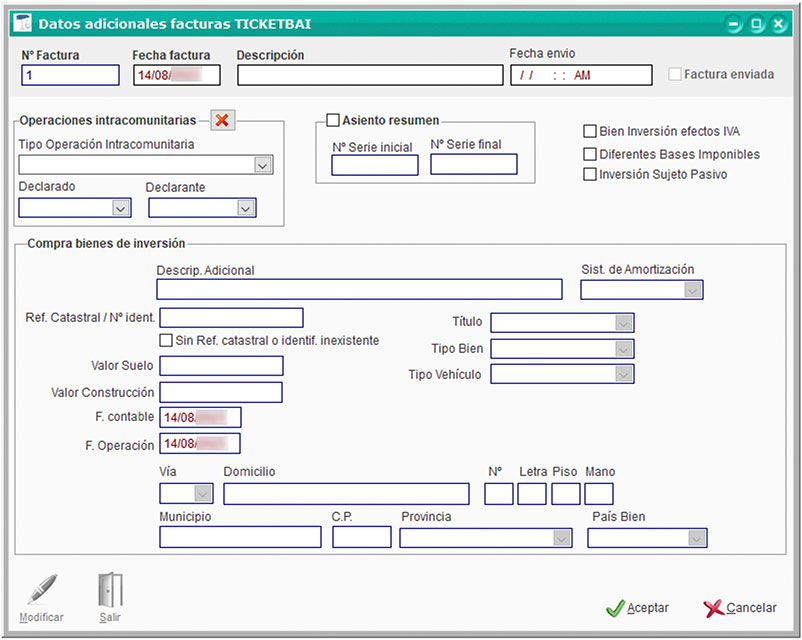Click the F. contable date field
The height and width of the screenshot is (640, 802).
click(x=200, y=417)
